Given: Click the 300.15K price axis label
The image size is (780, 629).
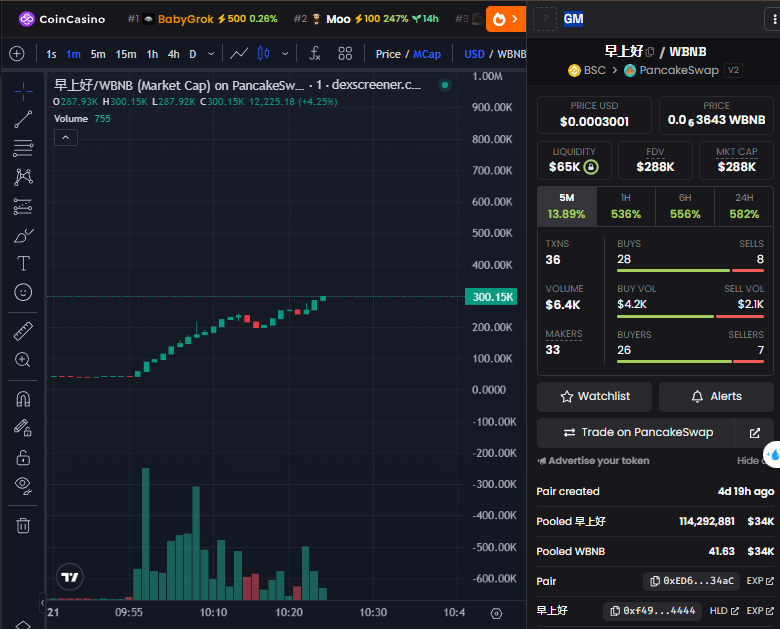Looking at the screenshot, I should point(491,297).
